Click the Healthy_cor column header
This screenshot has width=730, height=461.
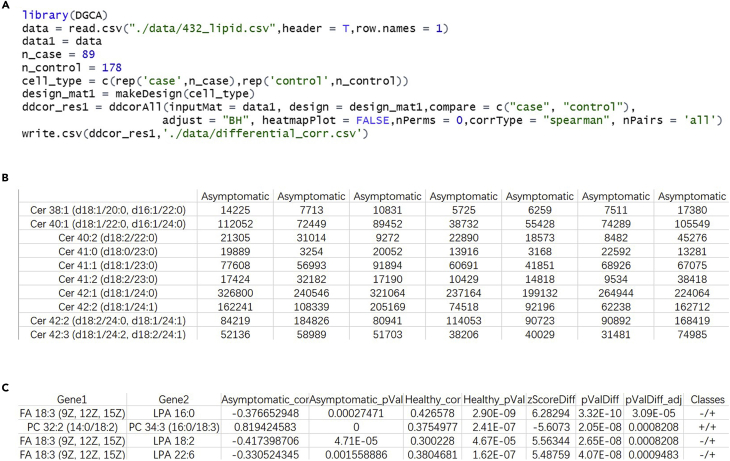[x=433, y=400]
